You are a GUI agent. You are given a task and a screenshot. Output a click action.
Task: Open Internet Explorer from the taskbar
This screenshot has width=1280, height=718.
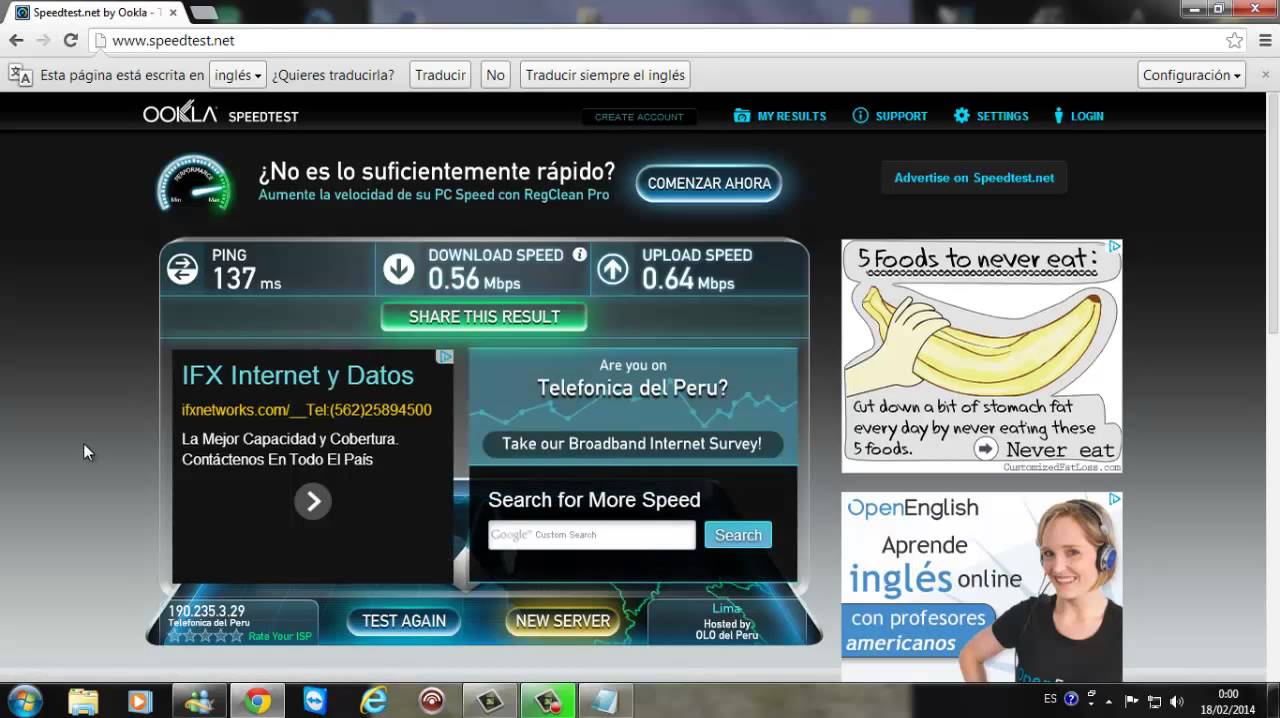(x=373, y=701)
